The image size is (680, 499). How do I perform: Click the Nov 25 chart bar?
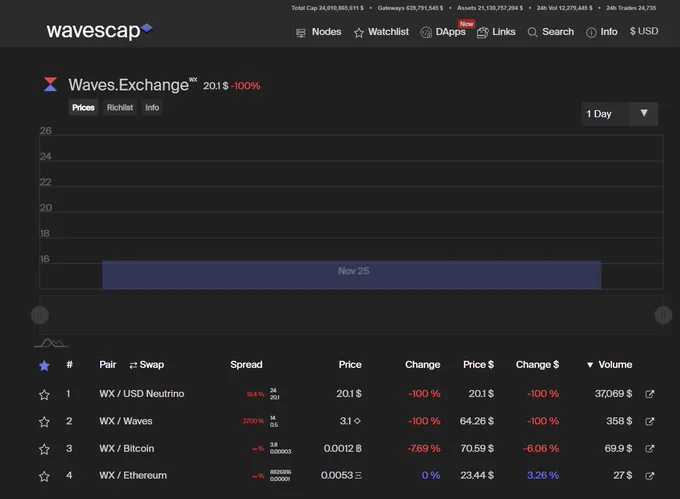352,275
